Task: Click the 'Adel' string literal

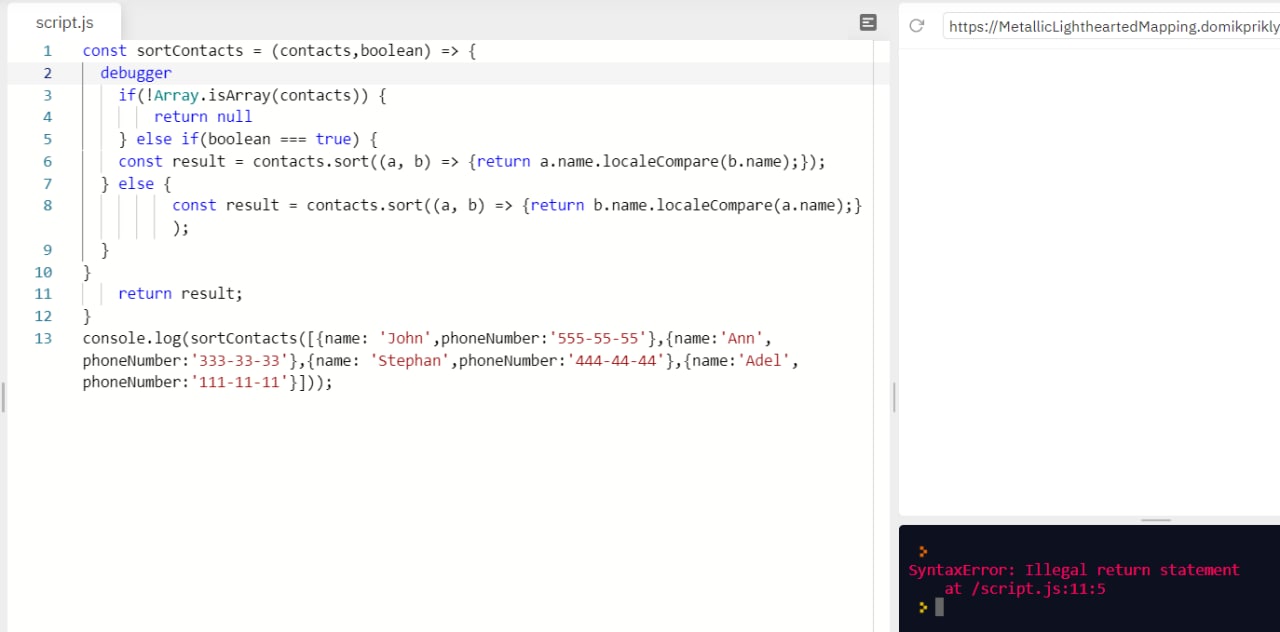Action: 765,360
